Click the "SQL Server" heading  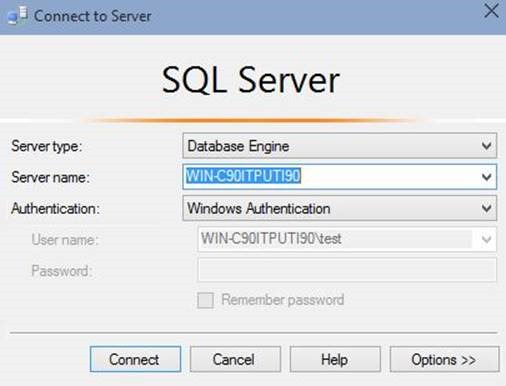pyautogui.click(x=251, y=80)
